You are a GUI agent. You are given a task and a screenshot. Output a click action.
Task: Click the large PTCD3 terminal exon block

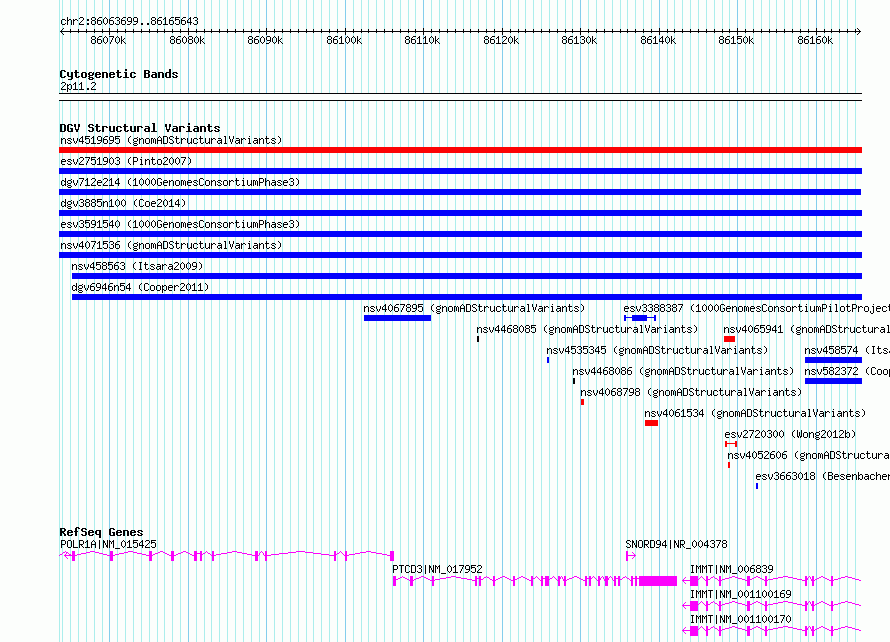[658, 581]
